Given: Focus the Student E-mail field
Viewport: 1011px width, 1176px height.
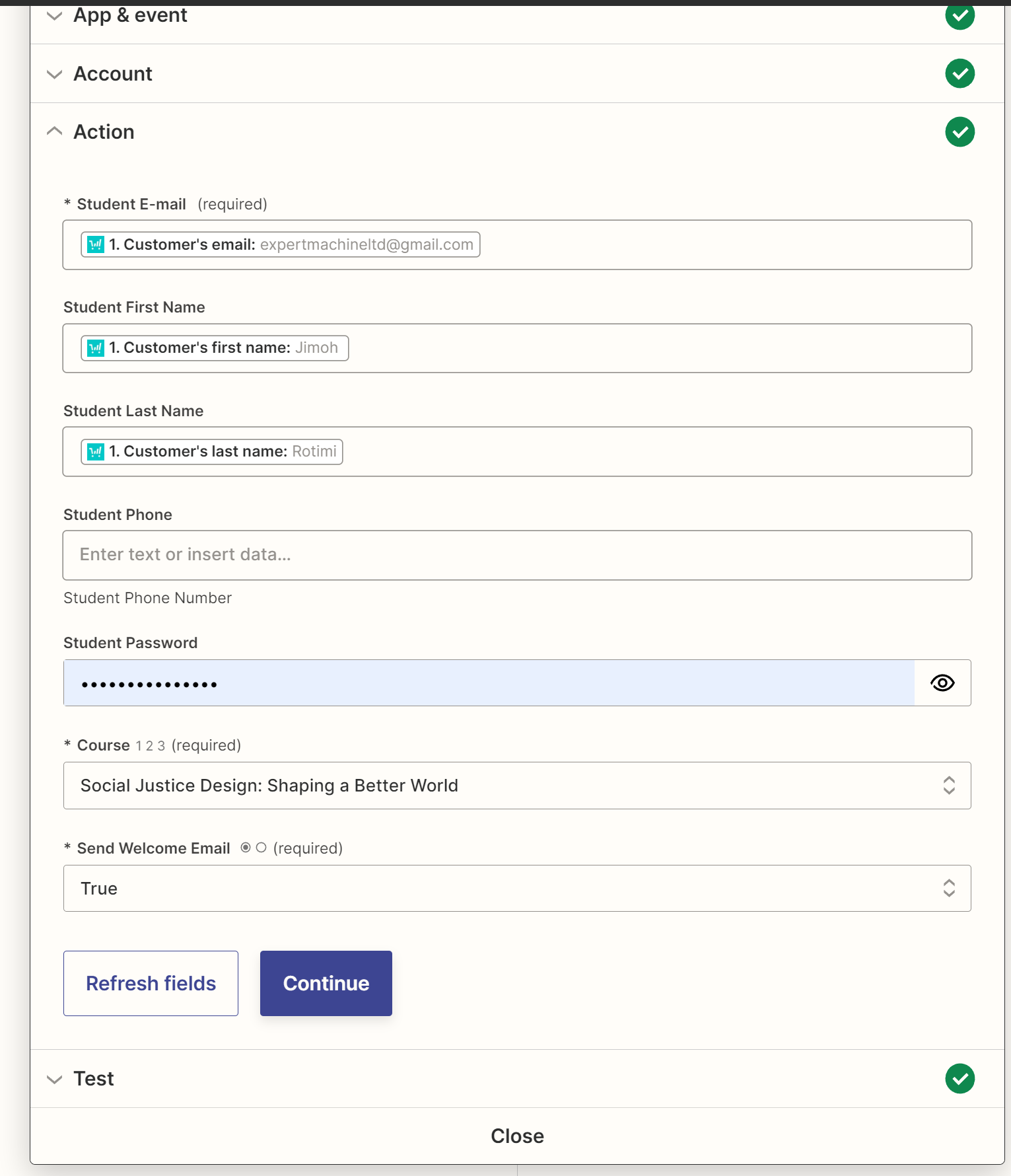Looking at the screenshot, I should pyautogui.click(x=517, y=245).
